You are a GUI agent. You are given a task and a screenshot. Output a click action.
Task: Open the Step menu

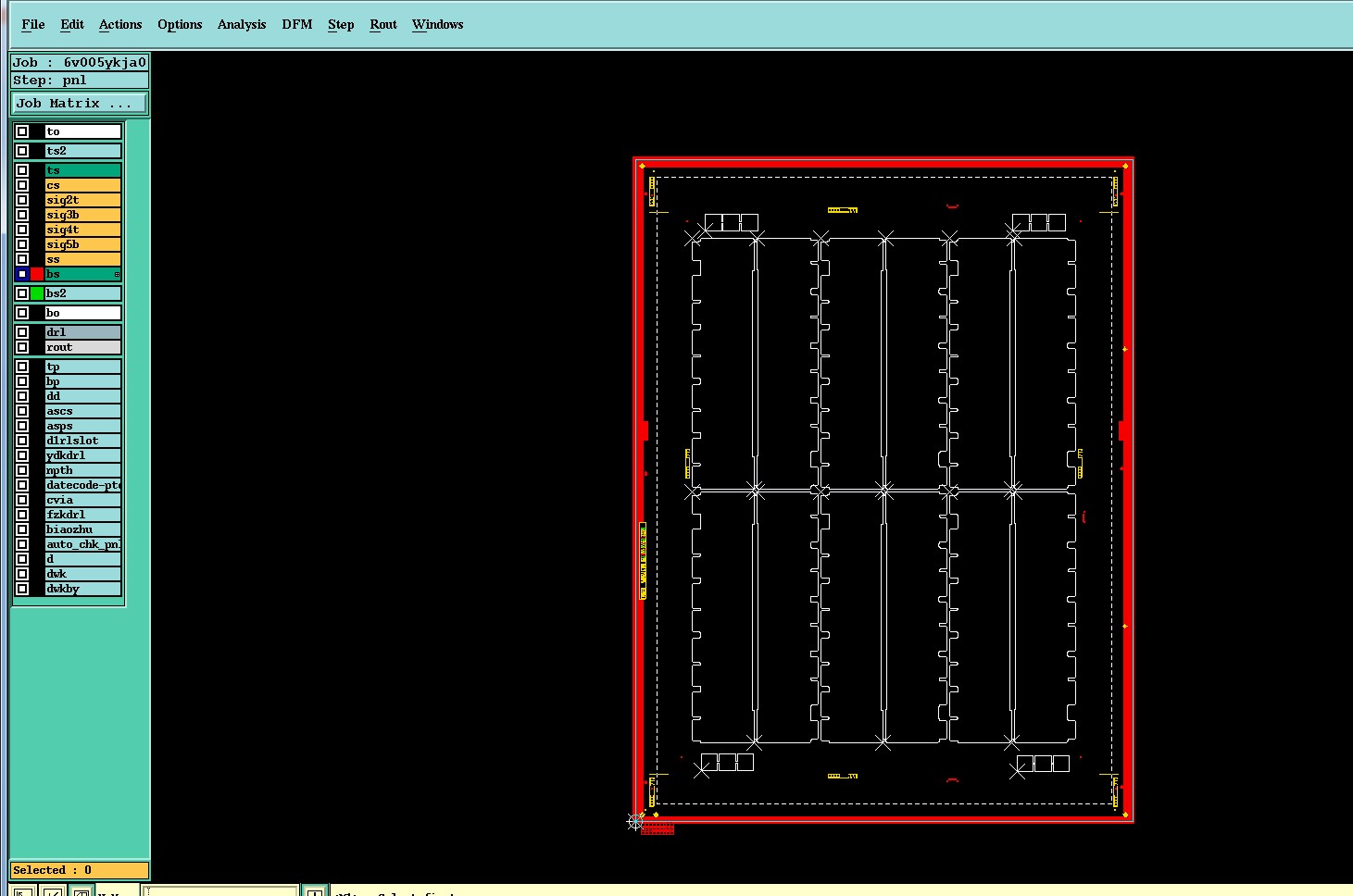(x=341, y=24)
